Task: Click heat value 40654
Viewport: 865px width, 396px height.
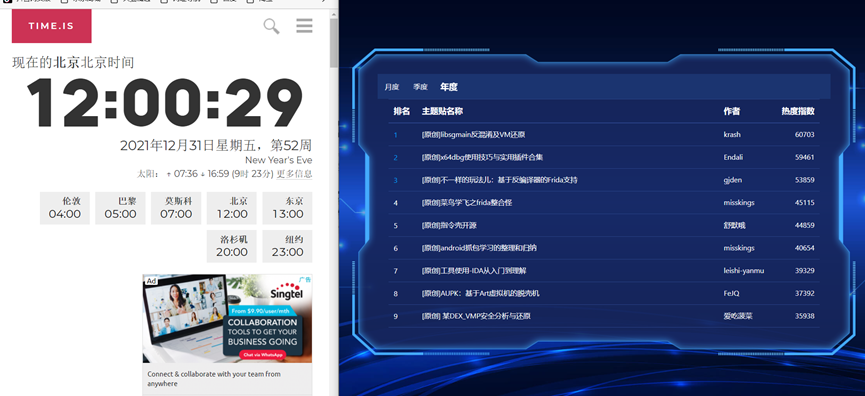Action: pyautogui.click(x=804, y=248)
